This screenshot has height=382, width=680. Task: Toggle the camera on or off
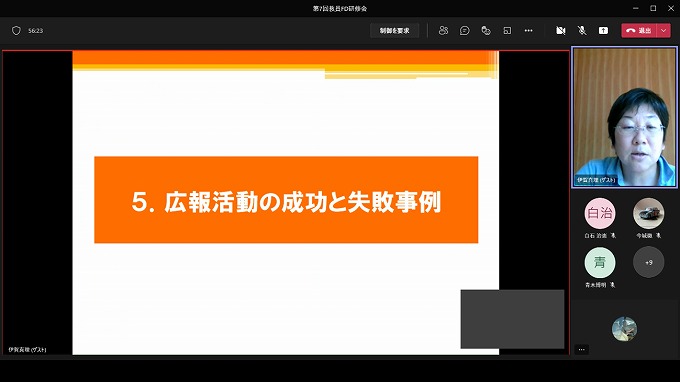(561, 30)
